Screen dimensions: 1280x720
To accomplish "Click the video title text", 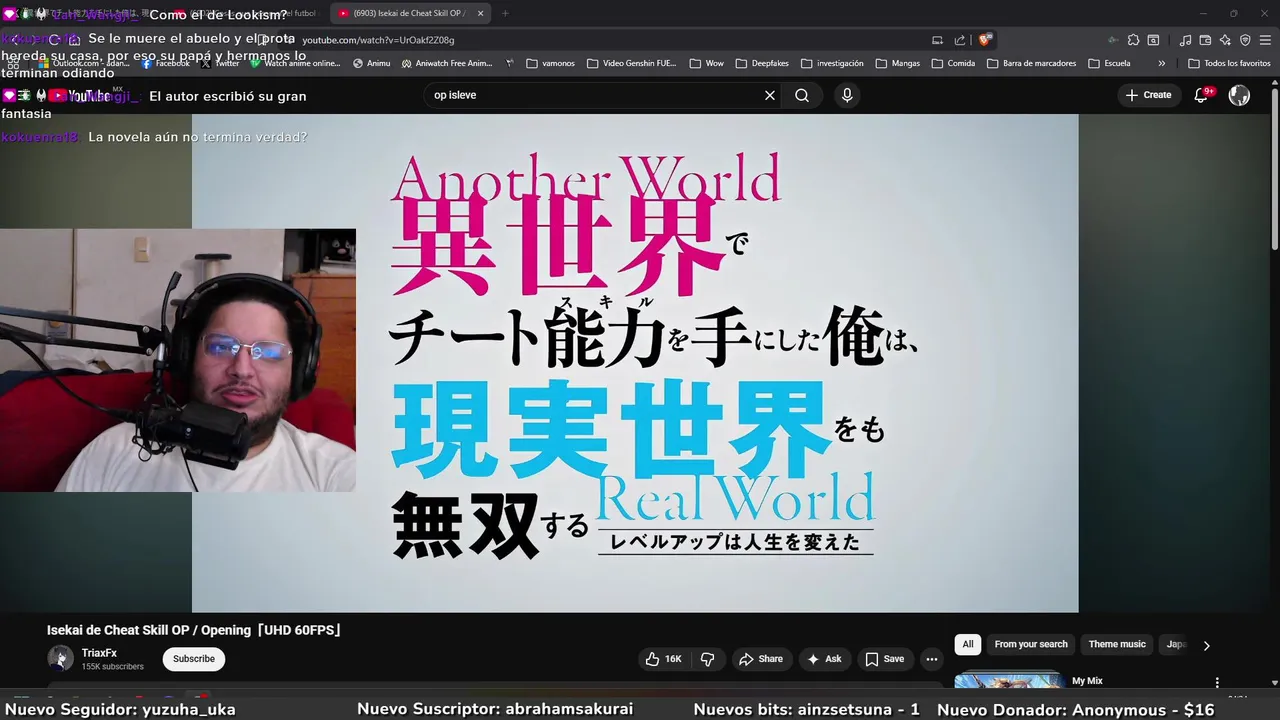I will pos(195,630).
